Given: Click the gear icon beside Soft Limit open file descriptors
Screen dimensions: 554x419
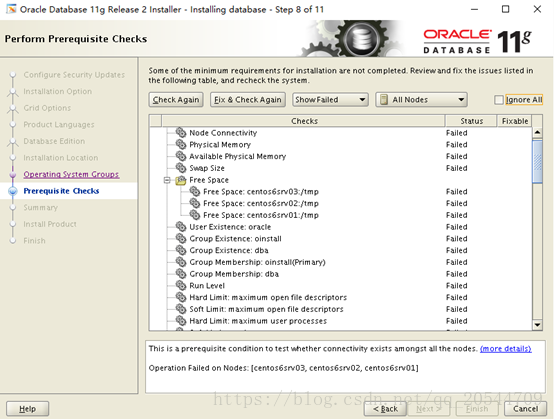Looking at the screenshot, I should [x=181, y=309].
